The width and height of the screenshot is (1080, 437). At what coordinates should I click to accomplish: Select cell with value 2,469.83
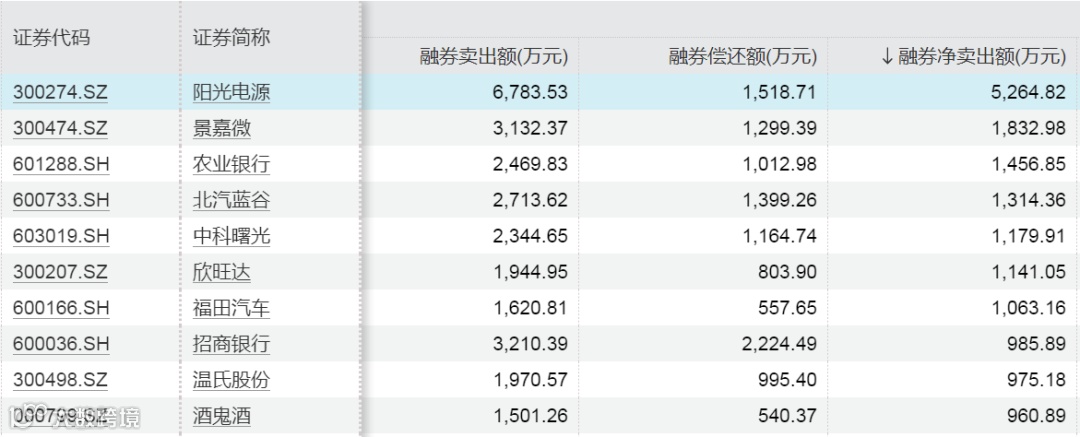point(529,165)
